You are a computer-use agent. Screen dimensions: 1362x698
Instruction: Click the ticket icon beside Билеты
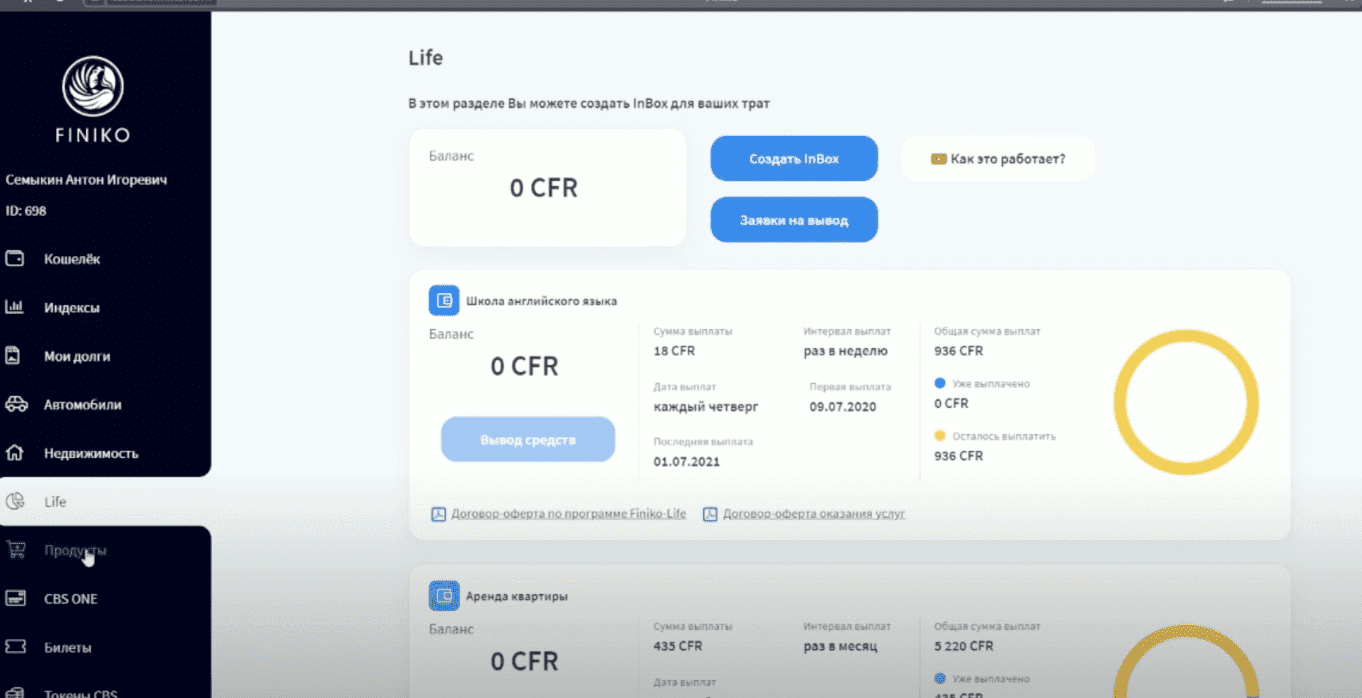point(15,646)
